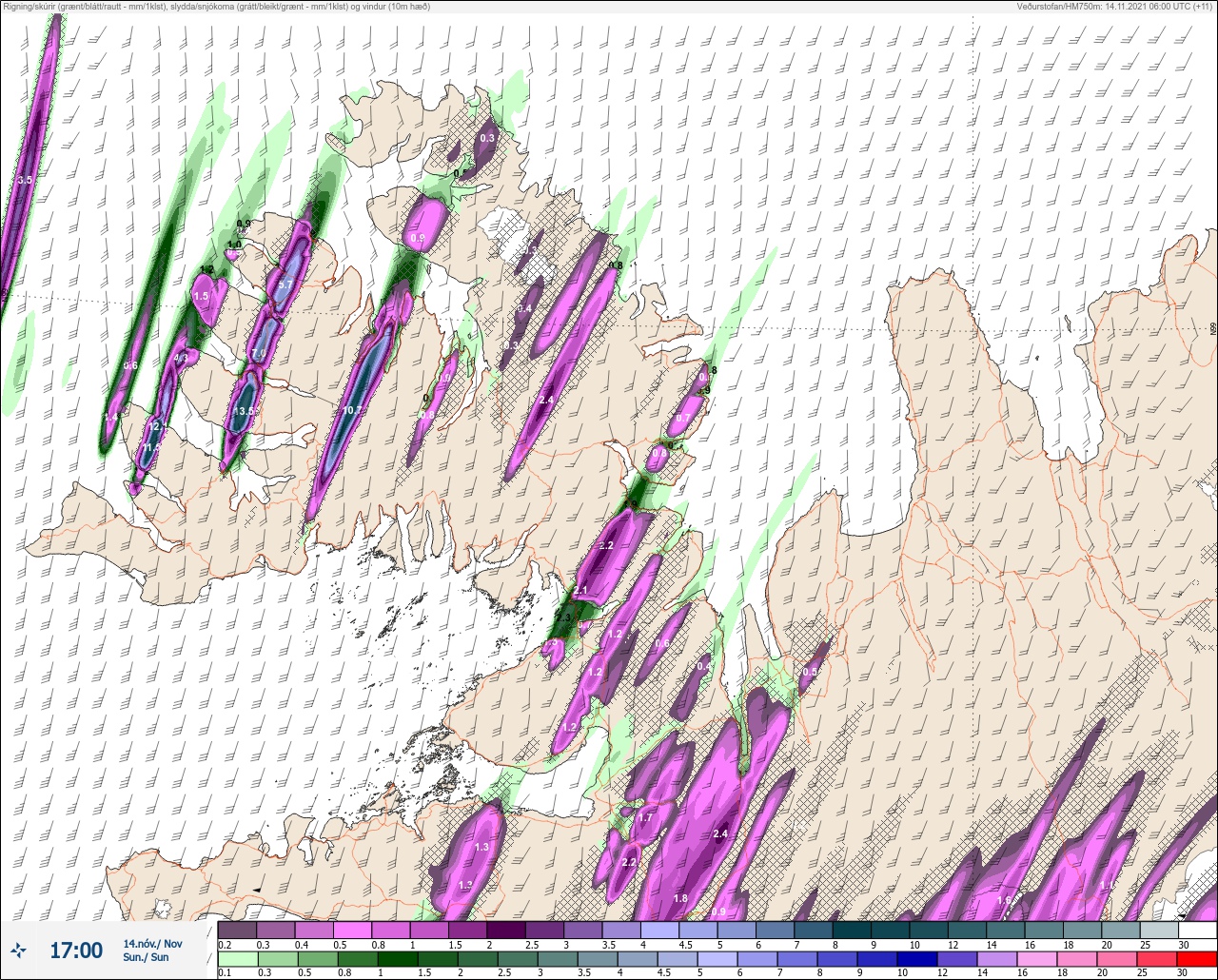1218x980 pixels.
Task: Select the 3.5 value near left edge
Action: tap(25, 180)
